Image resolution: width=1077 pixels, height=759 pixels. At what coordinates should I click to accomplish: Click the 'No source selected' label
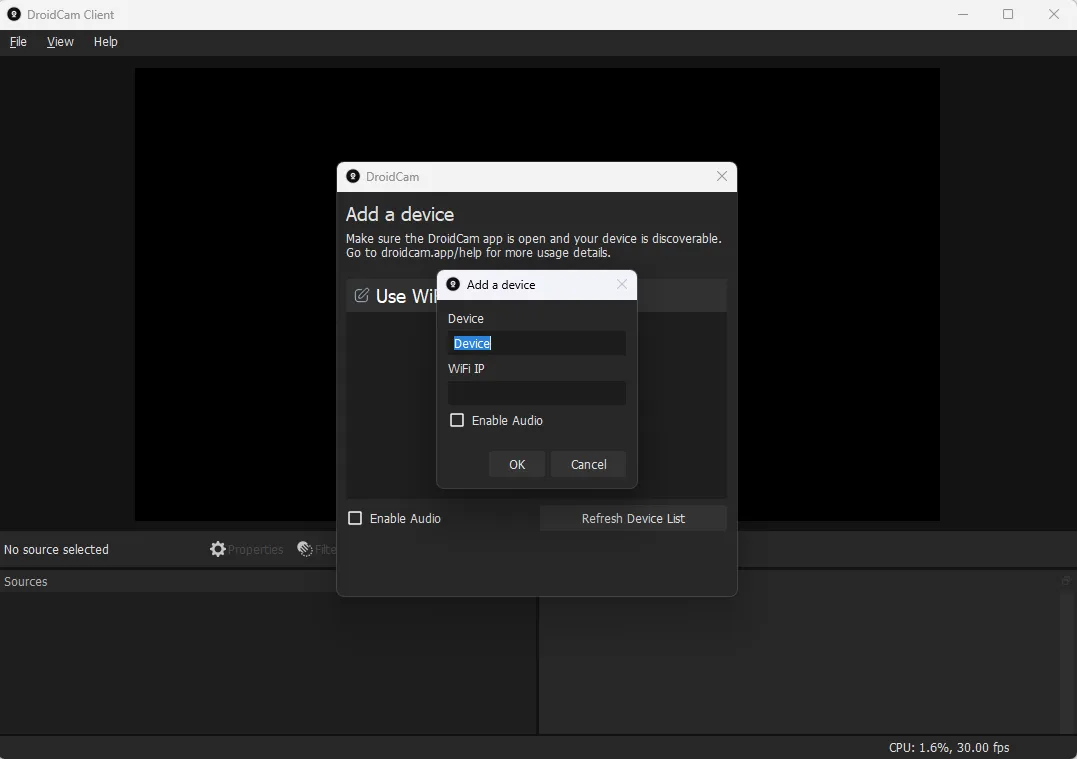[56, 550]
